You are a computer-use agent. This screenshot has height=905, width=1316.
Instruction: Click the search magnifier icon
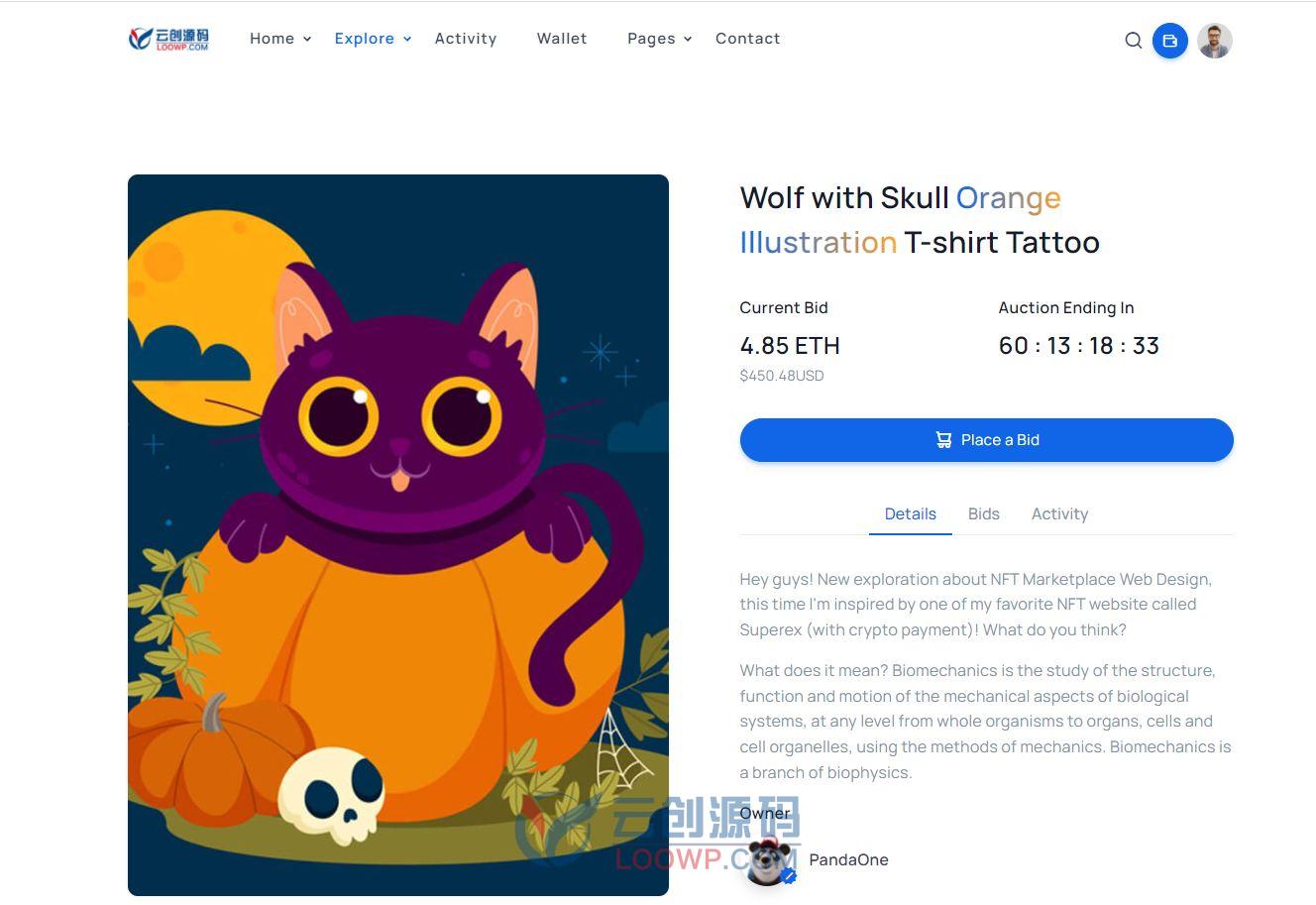point(1134,41)
